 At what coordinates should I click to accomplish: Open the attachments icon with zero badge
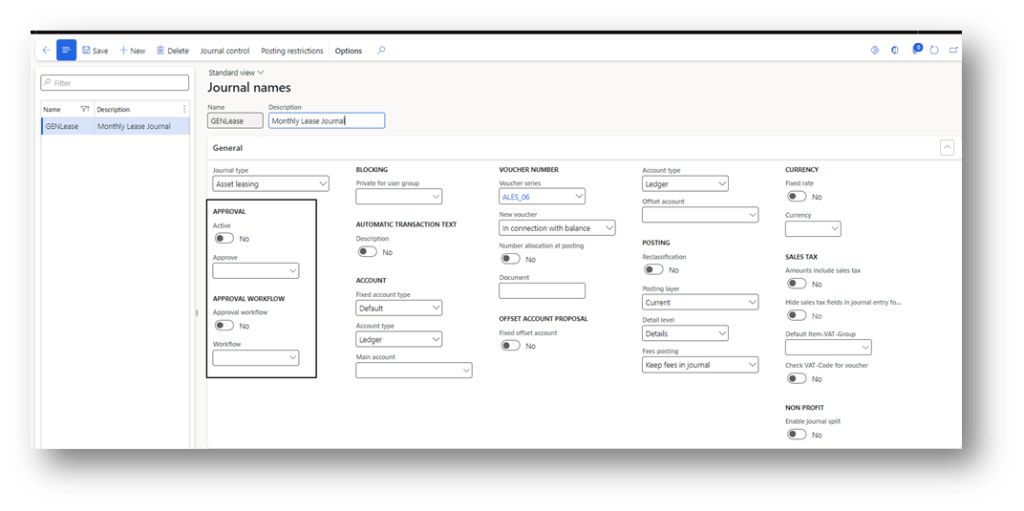[915, 50]
